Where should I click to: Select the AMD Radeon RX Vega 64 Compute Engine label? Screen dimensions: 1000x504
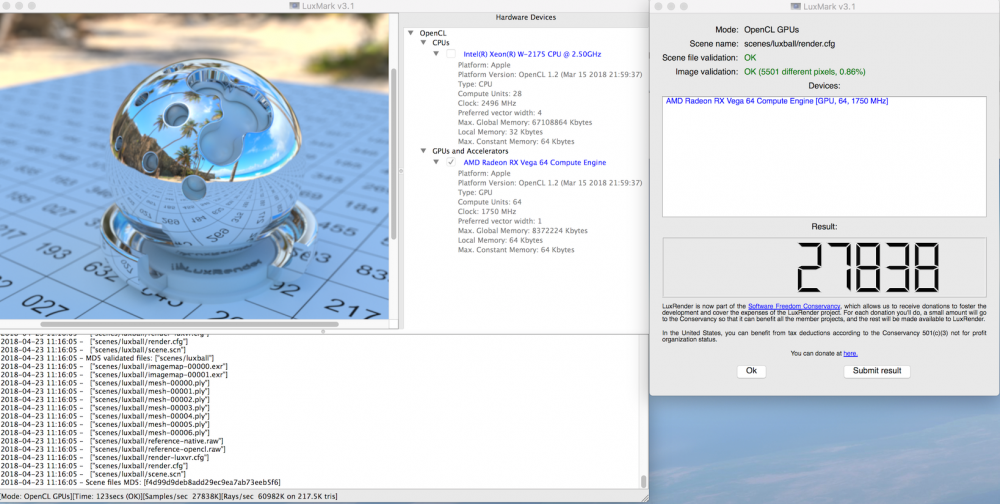pos(534,163)
